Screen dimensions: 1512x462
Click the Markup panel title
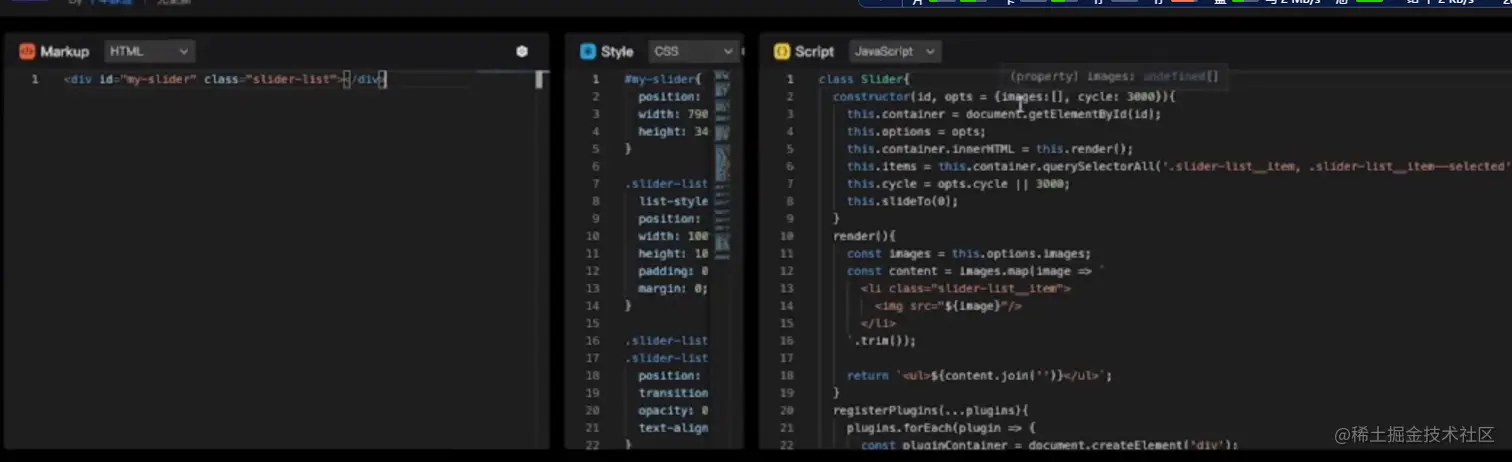coord(64,51)
